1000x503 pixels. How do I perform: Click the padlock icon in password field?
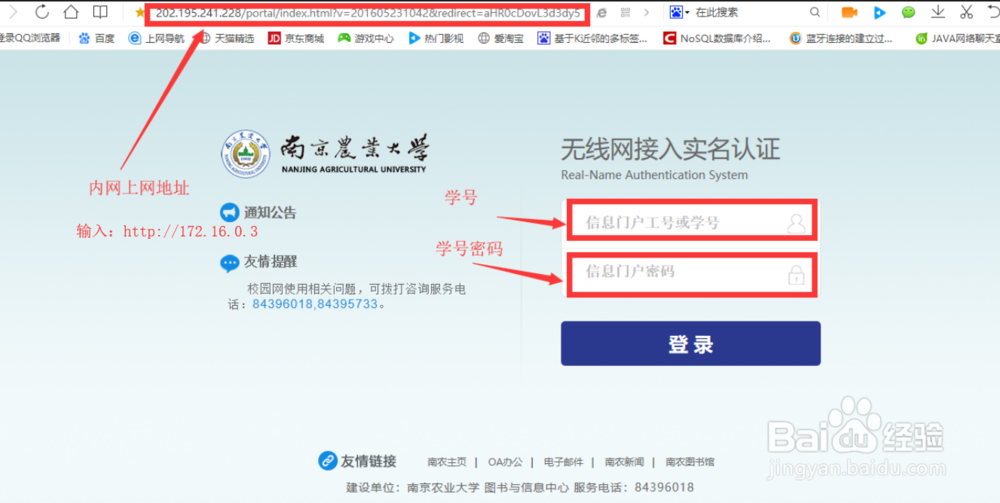[796, 275]
